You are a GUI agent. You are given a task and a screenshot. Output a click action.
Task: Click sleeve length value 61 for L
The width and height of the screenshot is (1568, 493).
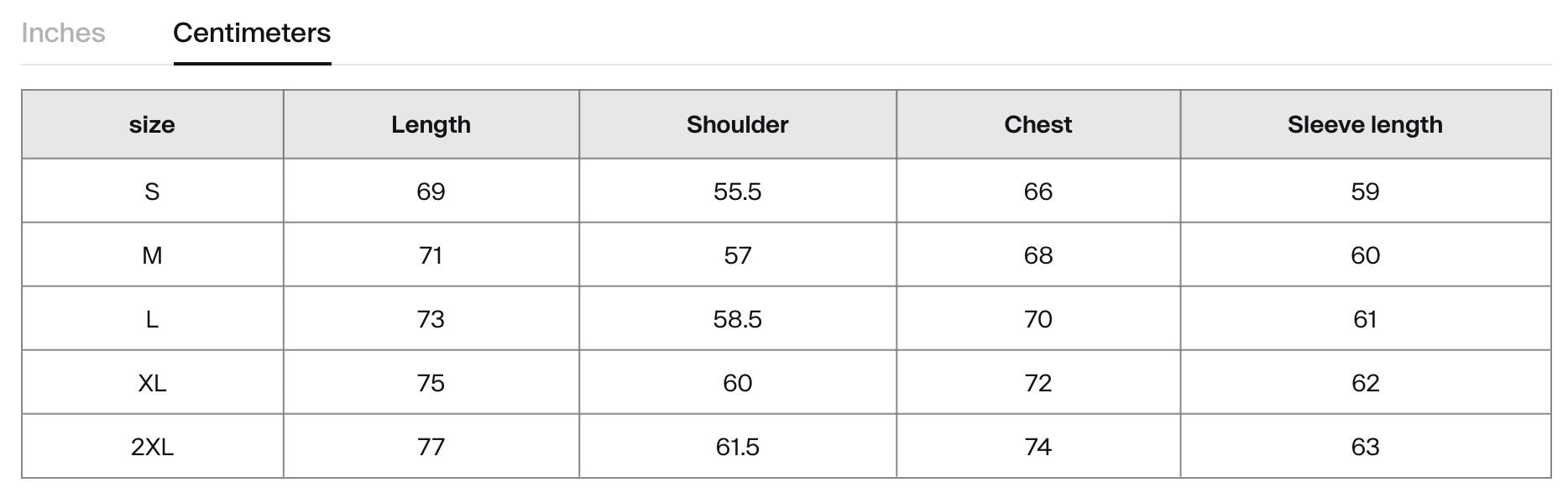1364,319
